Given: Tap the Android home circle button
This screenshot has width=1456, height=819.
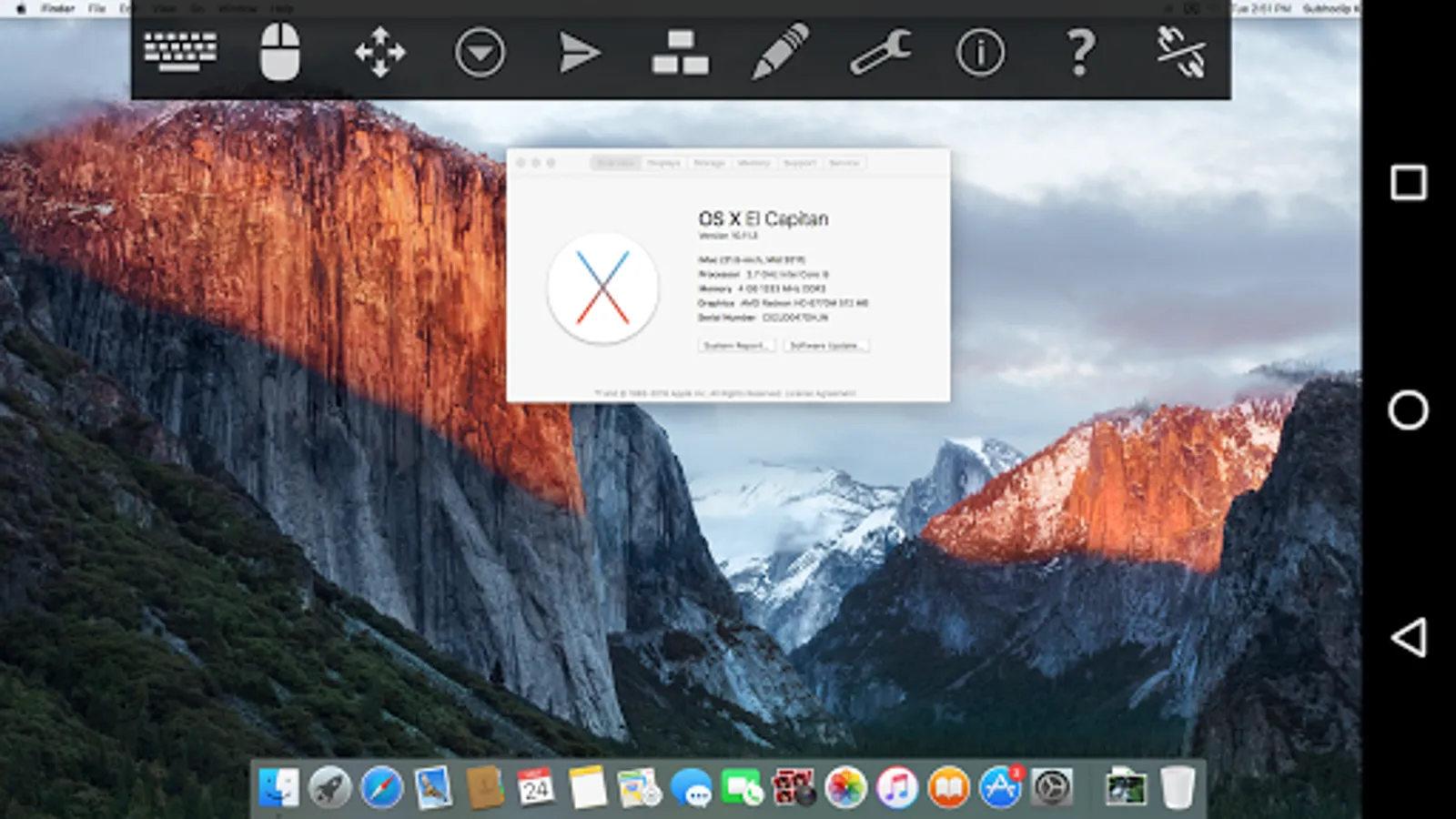Looking at the screenshot, I should pos(1408,410).
